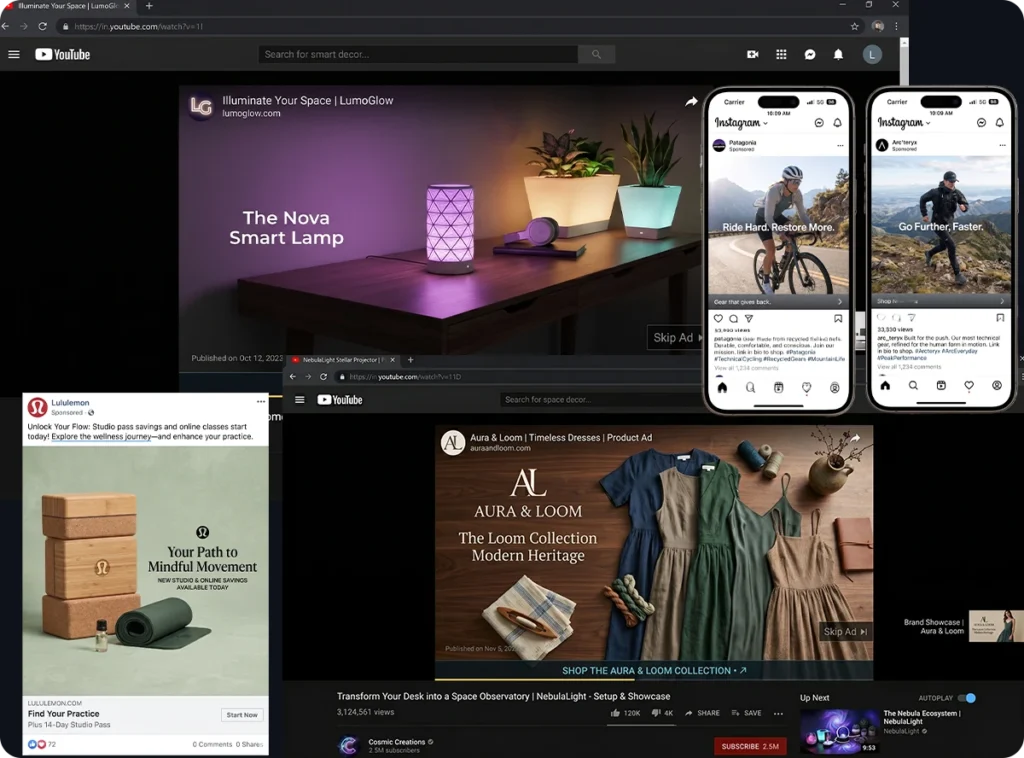
Task: Open the search tab on the Arc'teryx phone
Action: (913, 386)
